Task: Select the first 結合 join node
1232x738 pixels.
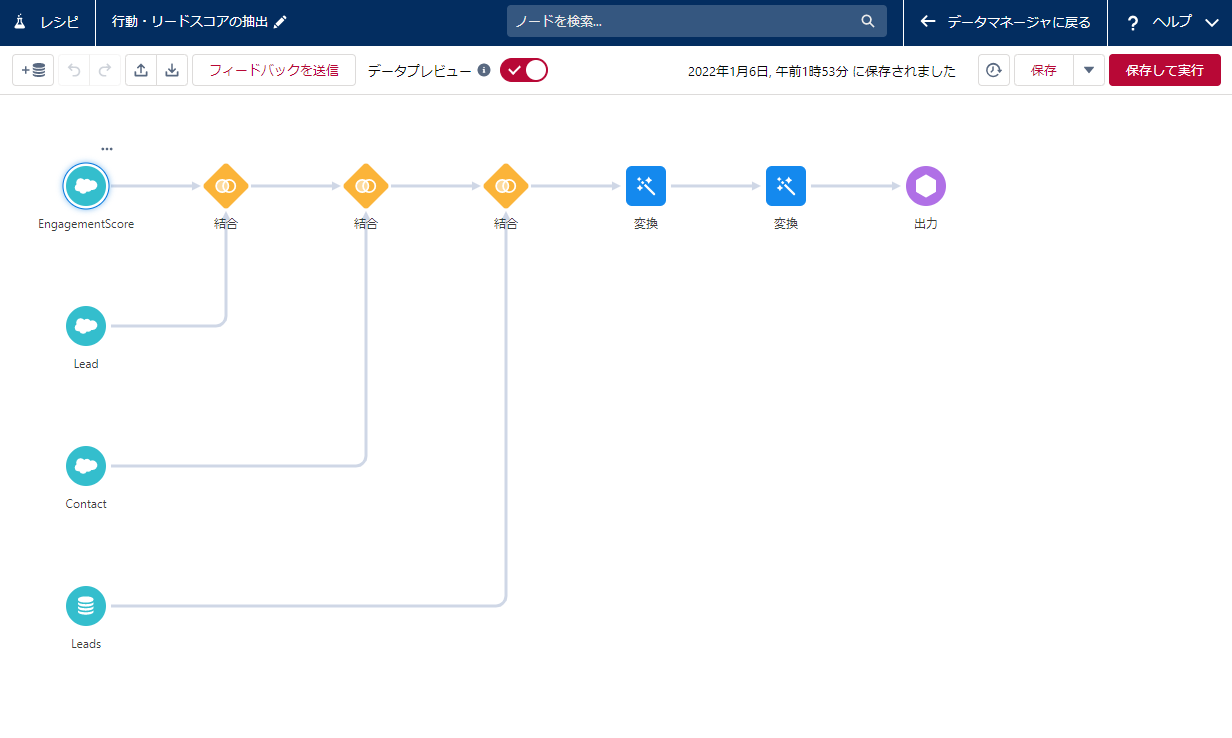Action: coord(226,186)
